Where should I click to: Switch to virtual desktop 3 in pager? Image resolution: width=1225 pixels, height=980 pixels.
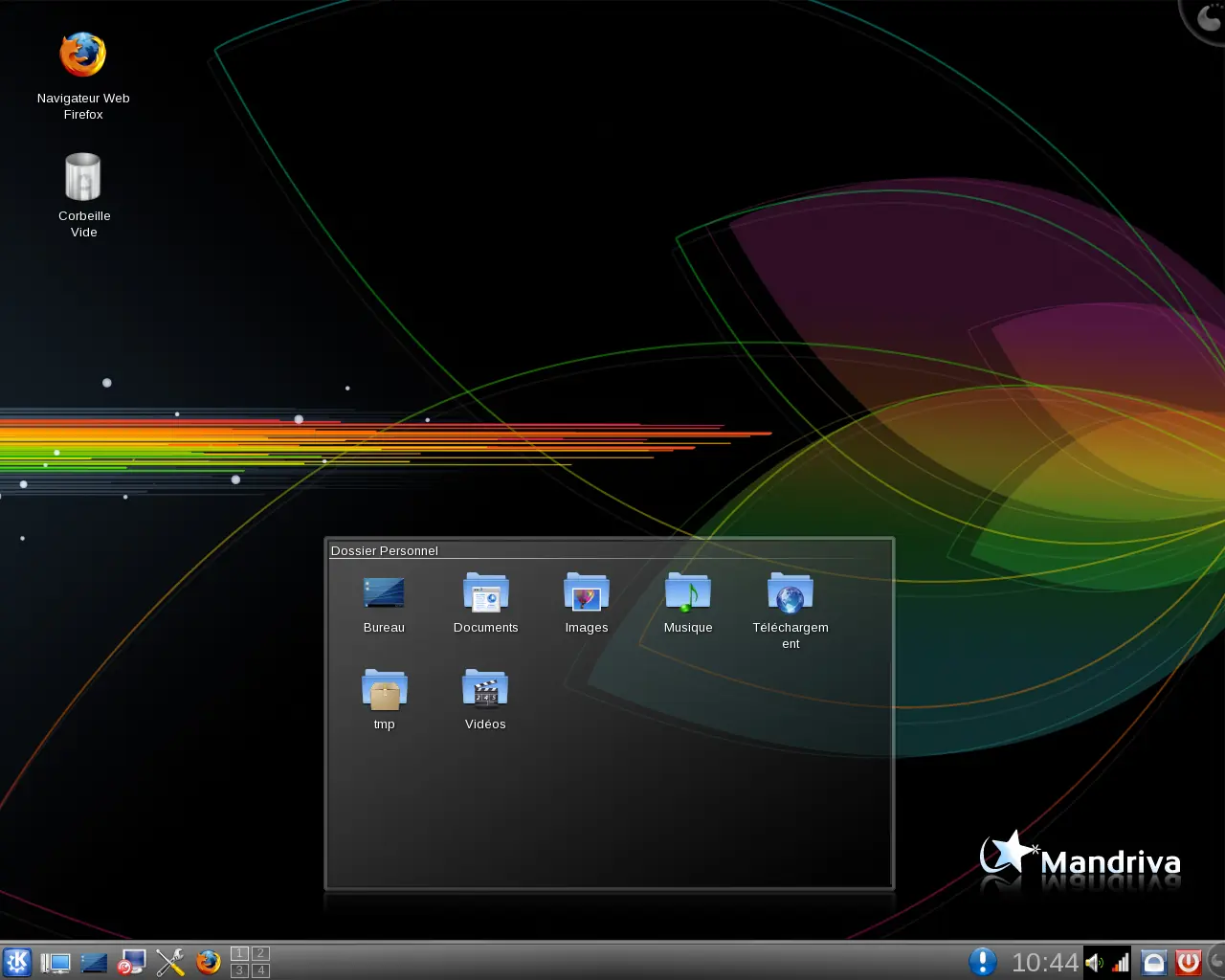[239, 970]
